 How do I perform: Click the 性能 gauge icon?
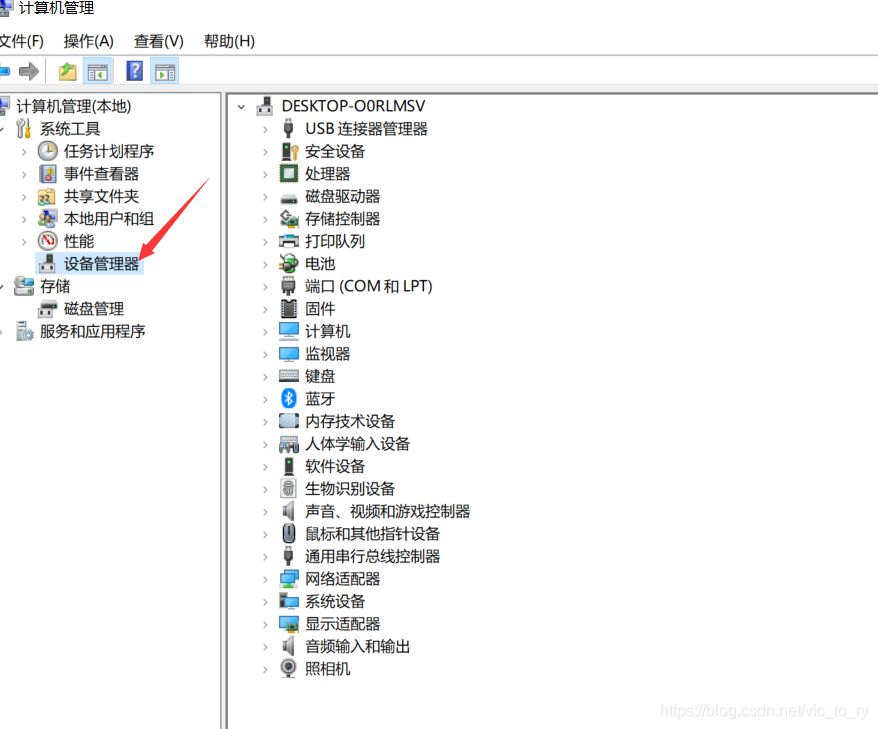pyautogui.click(x=48, y=241)
